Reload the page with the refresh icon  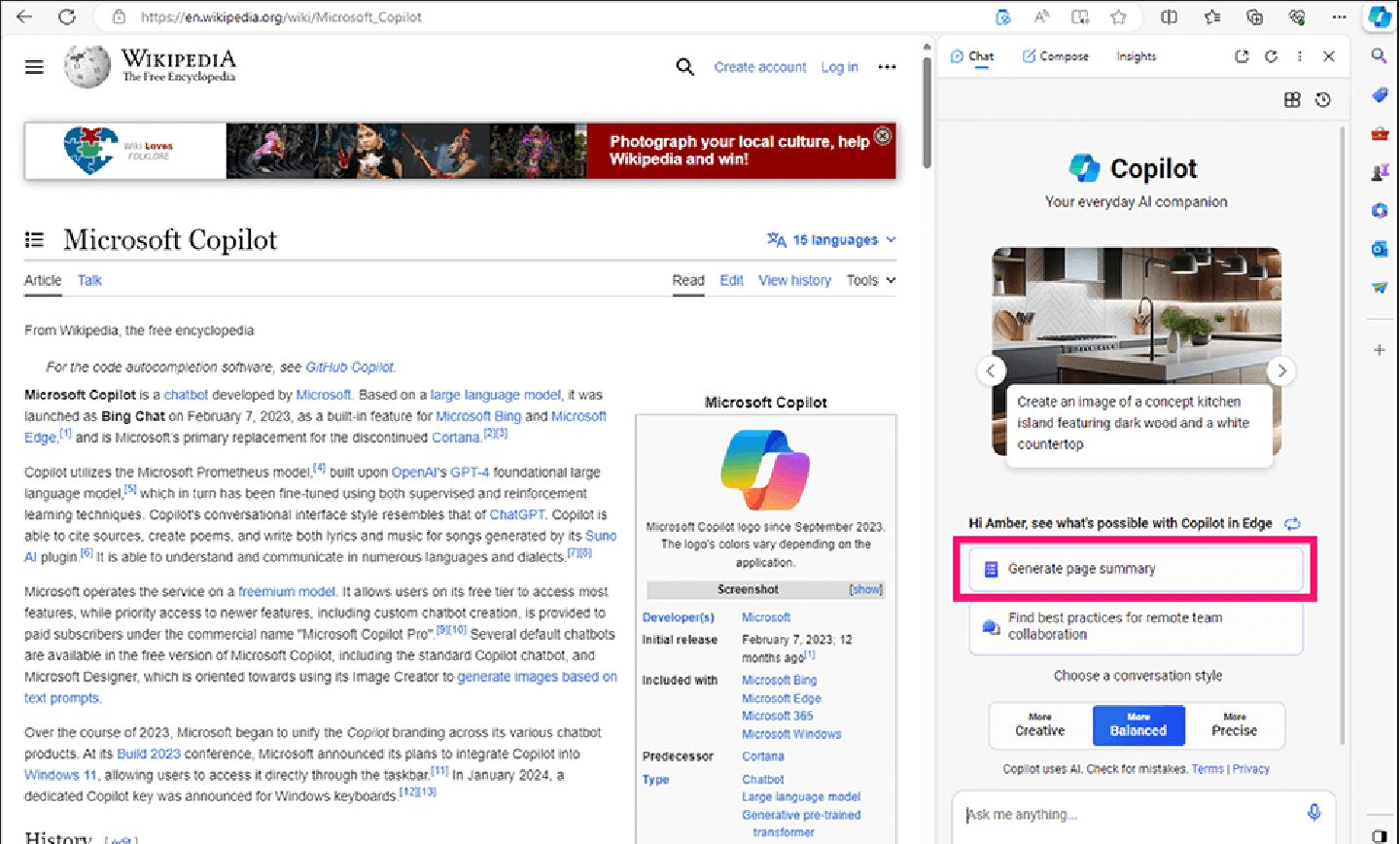[66, 17]
